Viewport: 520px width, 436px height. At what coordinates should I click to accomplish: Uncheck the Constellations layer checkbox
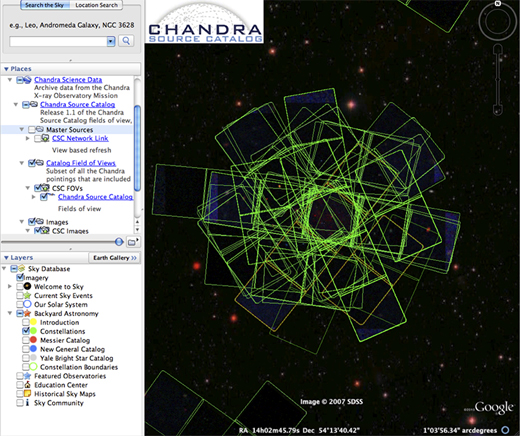click(26, 331)
